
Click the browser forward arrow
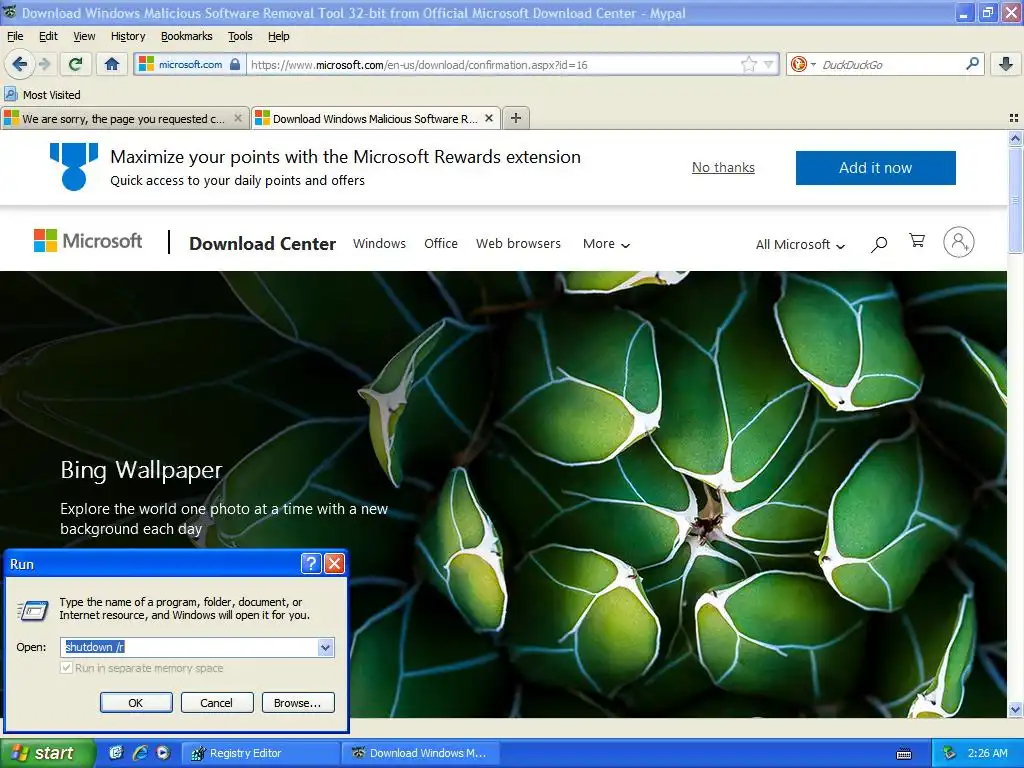tap(44, 64)
